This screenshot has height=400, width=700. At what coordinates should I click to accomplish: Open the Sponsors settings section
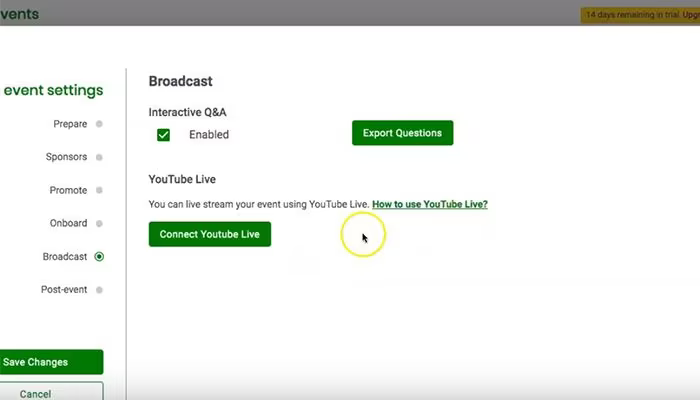click(x=66, y=157)
